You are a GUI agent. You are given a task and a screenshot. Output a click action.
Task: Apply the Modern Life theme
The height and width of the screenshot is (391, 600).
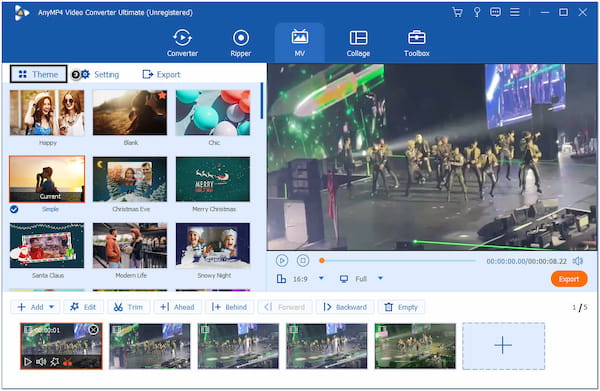130,246
